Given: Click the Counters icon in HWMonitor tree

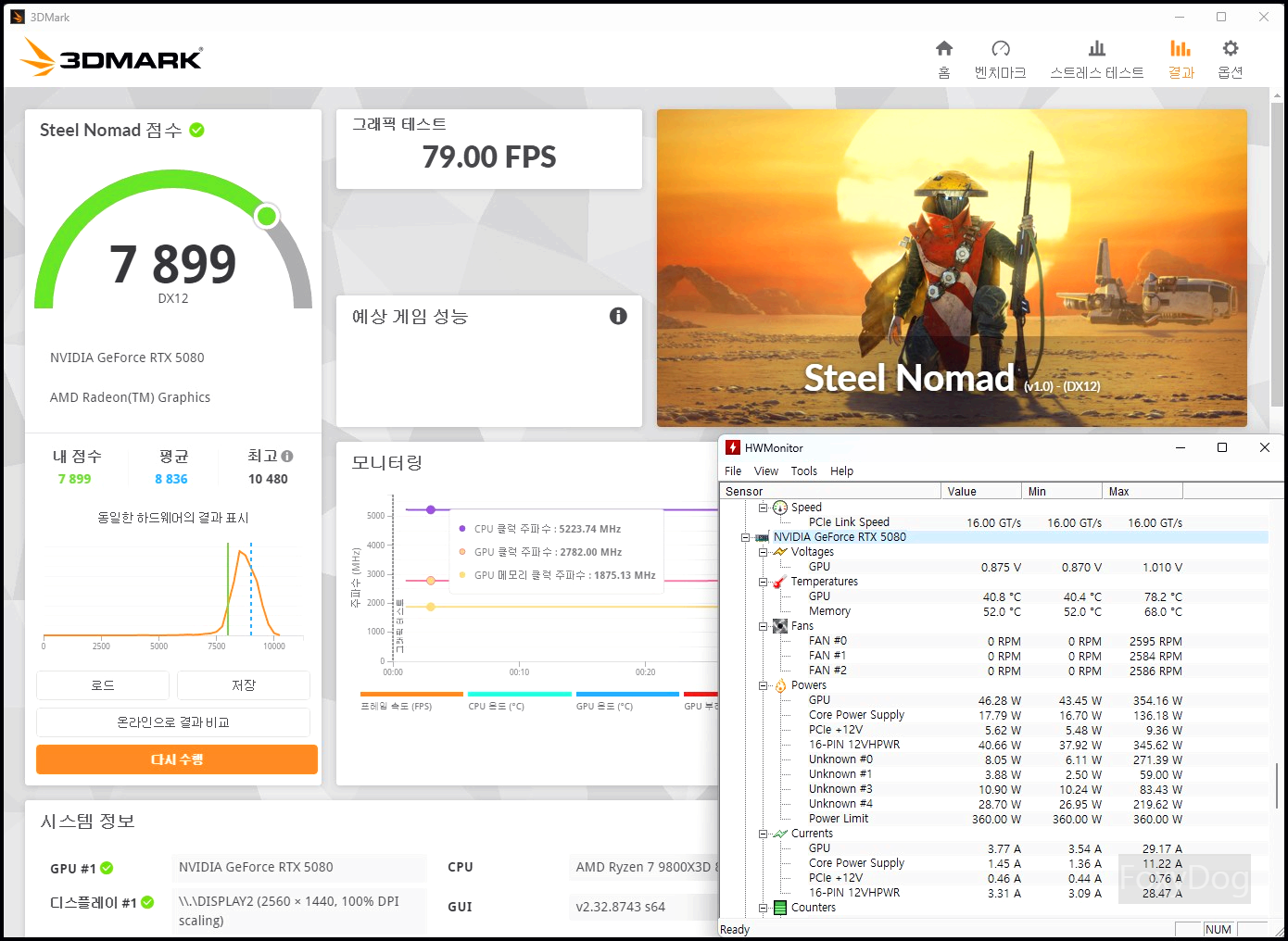Looking at the screenshot, I should tap(780, 908).
